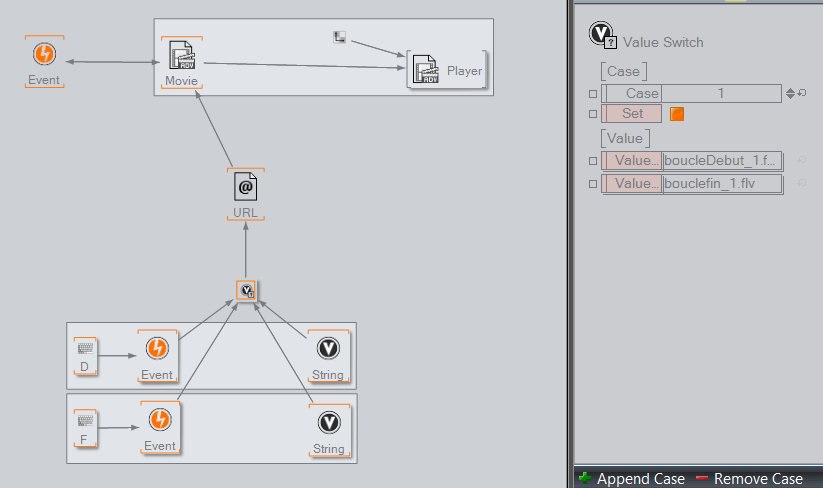Select the small Value Switch node
The height and width of the screenshot is (488, 823).
pyautogui.click(x=246, y=290)
